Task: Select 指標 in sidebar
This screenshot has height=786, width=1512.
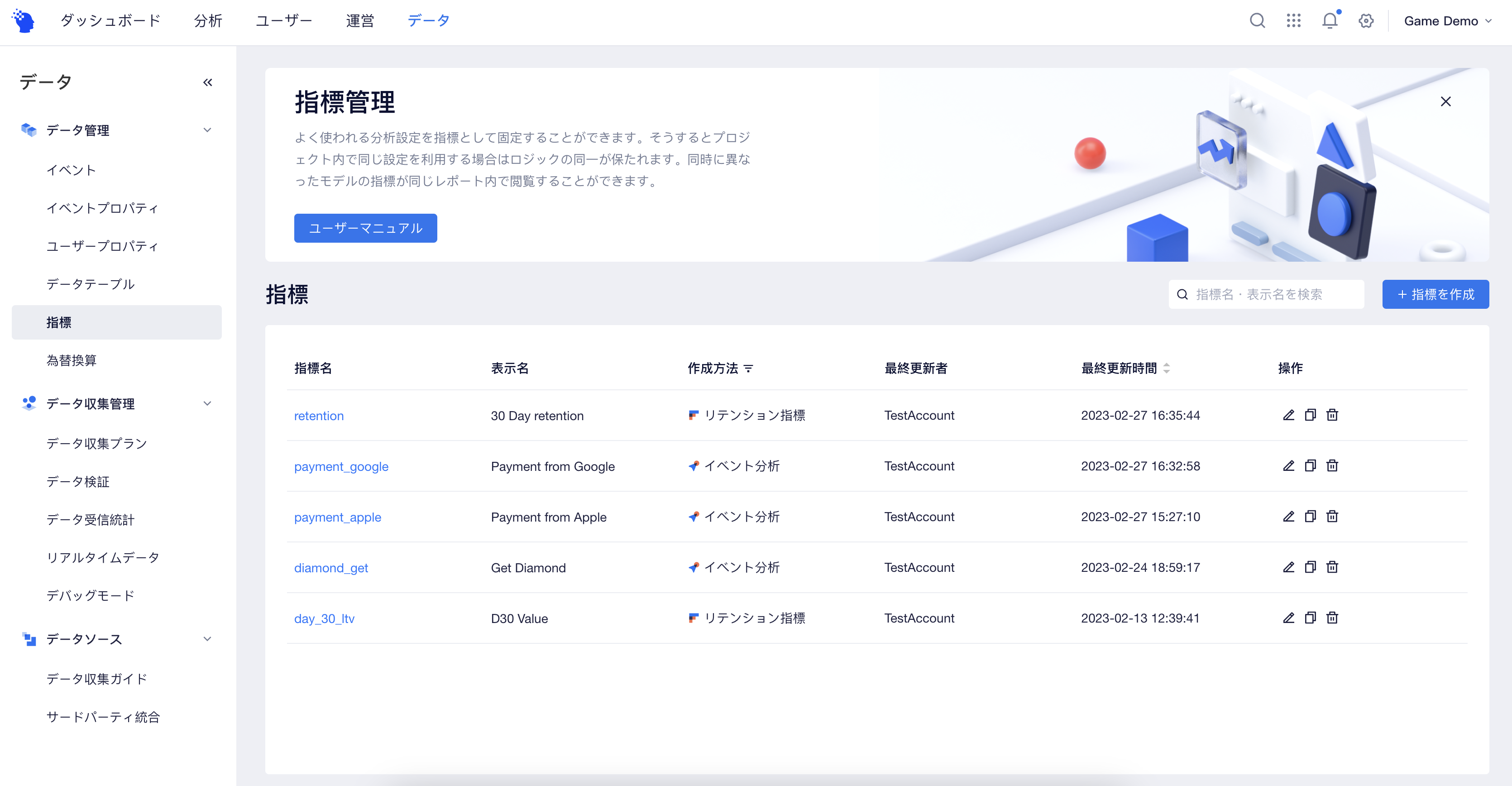Action: (116, 322)
